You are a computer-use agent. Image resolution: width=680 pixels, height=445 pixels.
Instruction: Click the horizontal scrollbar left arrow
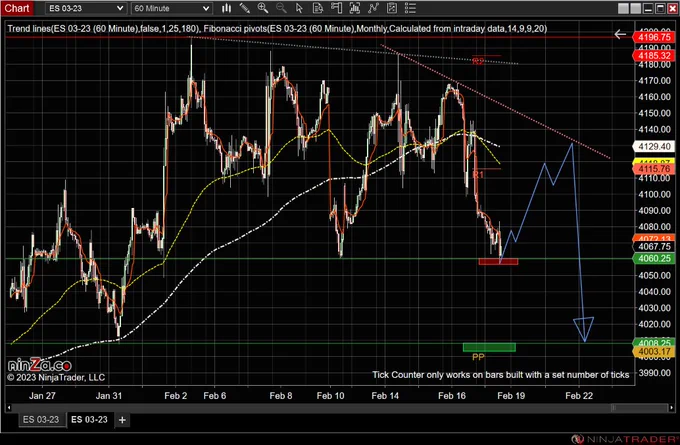9,408
